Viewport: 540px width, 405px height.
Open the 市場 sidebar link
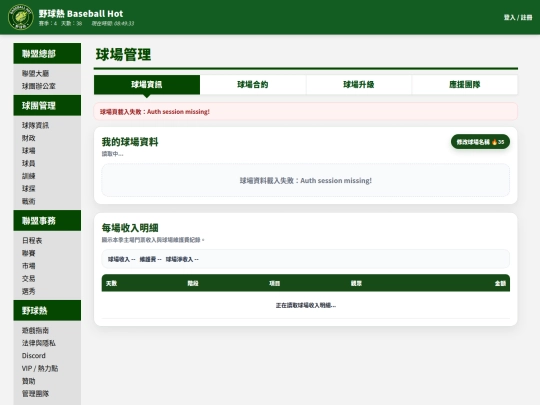[x=29, y=266]
